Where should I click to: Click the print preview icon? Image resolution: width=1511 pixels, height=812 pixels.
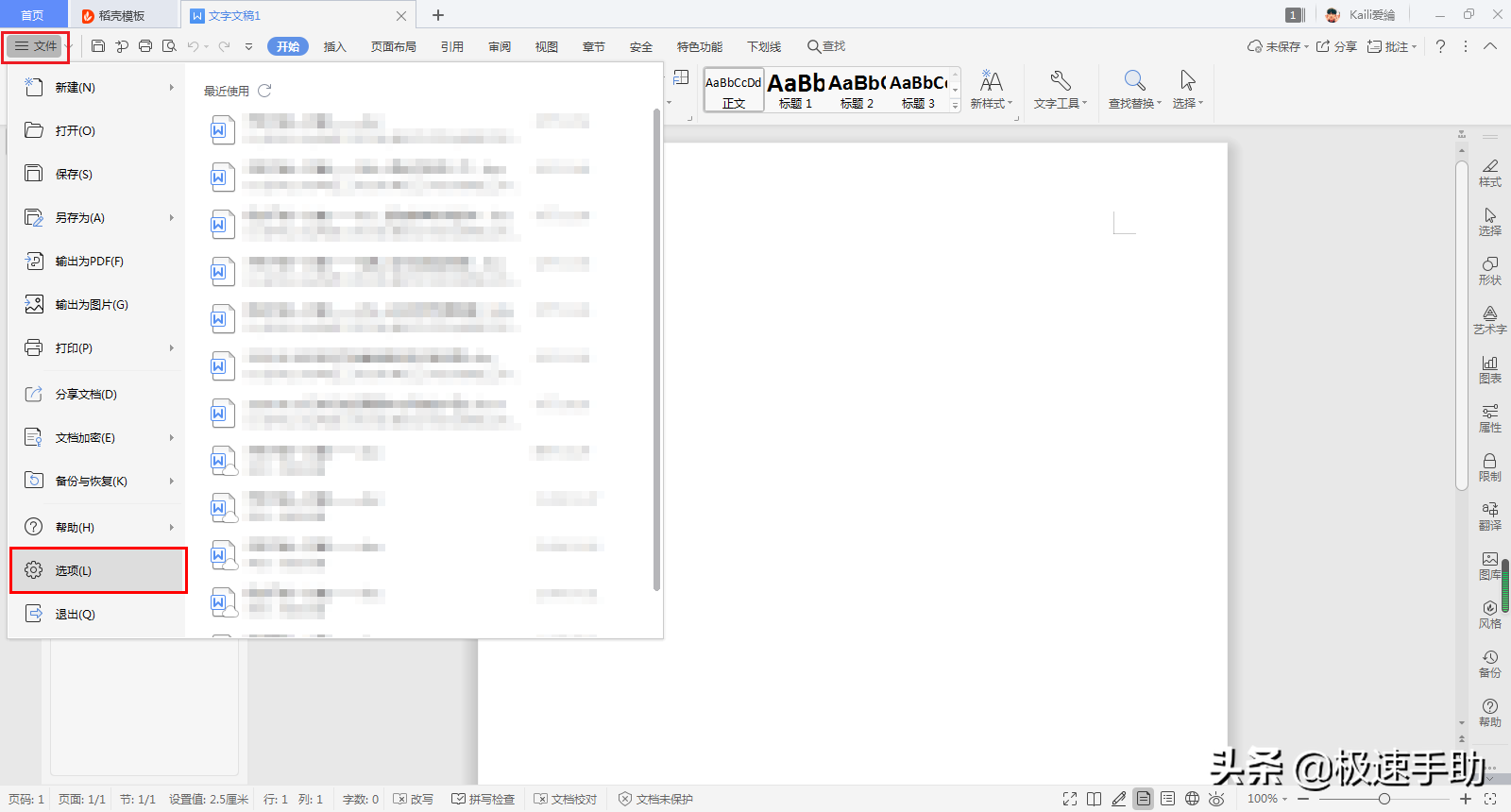169,46
